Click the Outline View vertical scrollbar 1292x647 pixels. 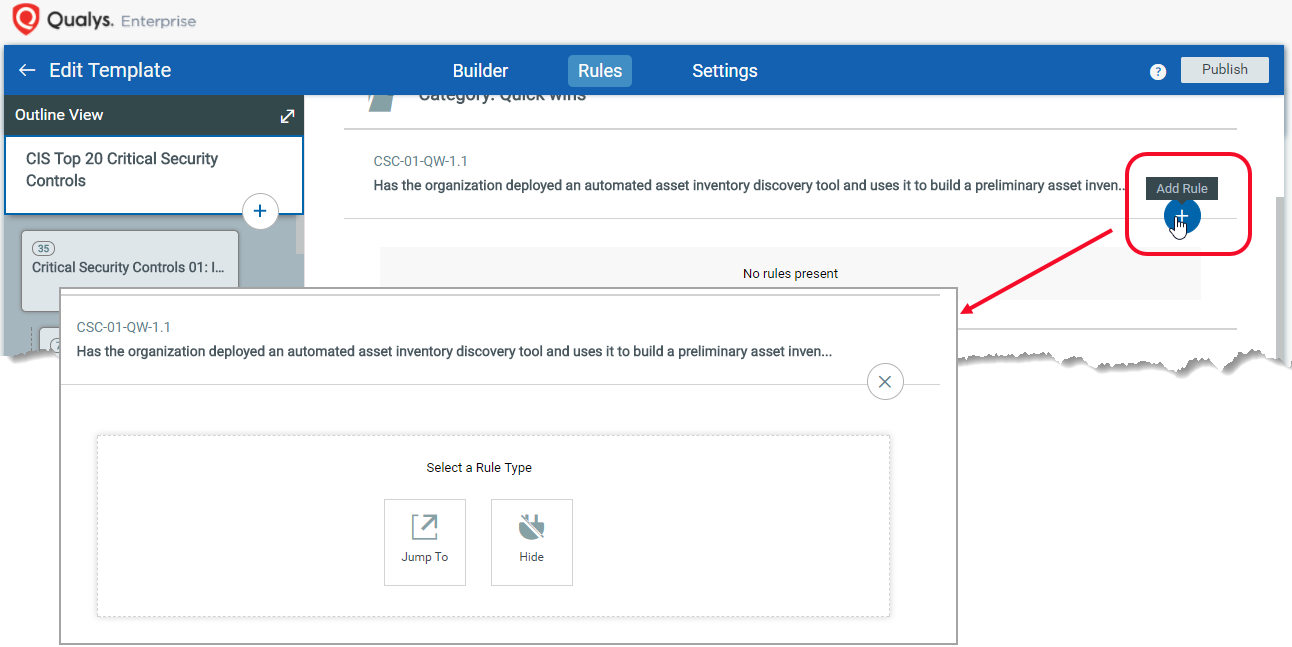coord(299,236)
